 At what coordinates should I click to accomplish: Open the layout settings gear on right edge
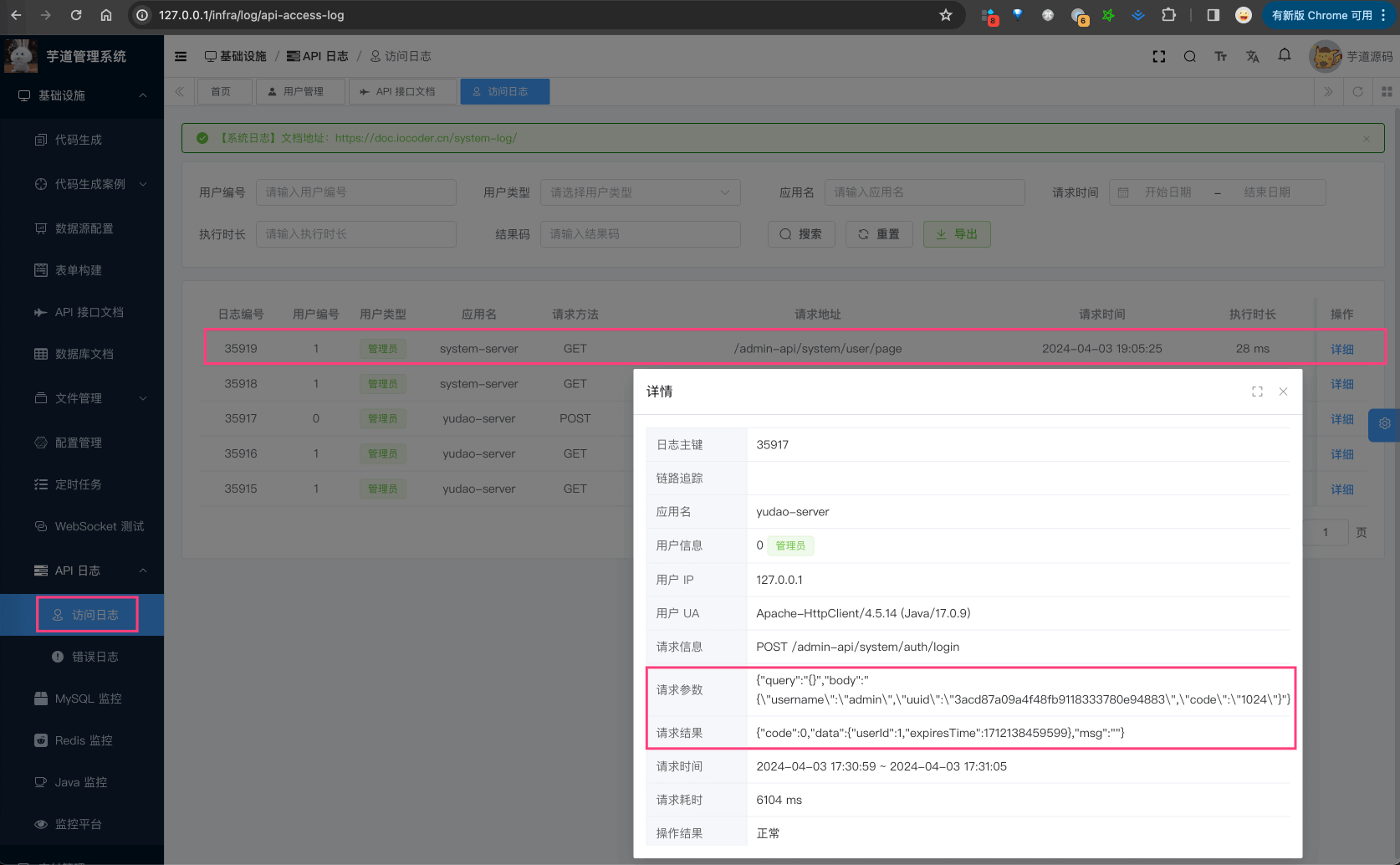click(1385, 424)
